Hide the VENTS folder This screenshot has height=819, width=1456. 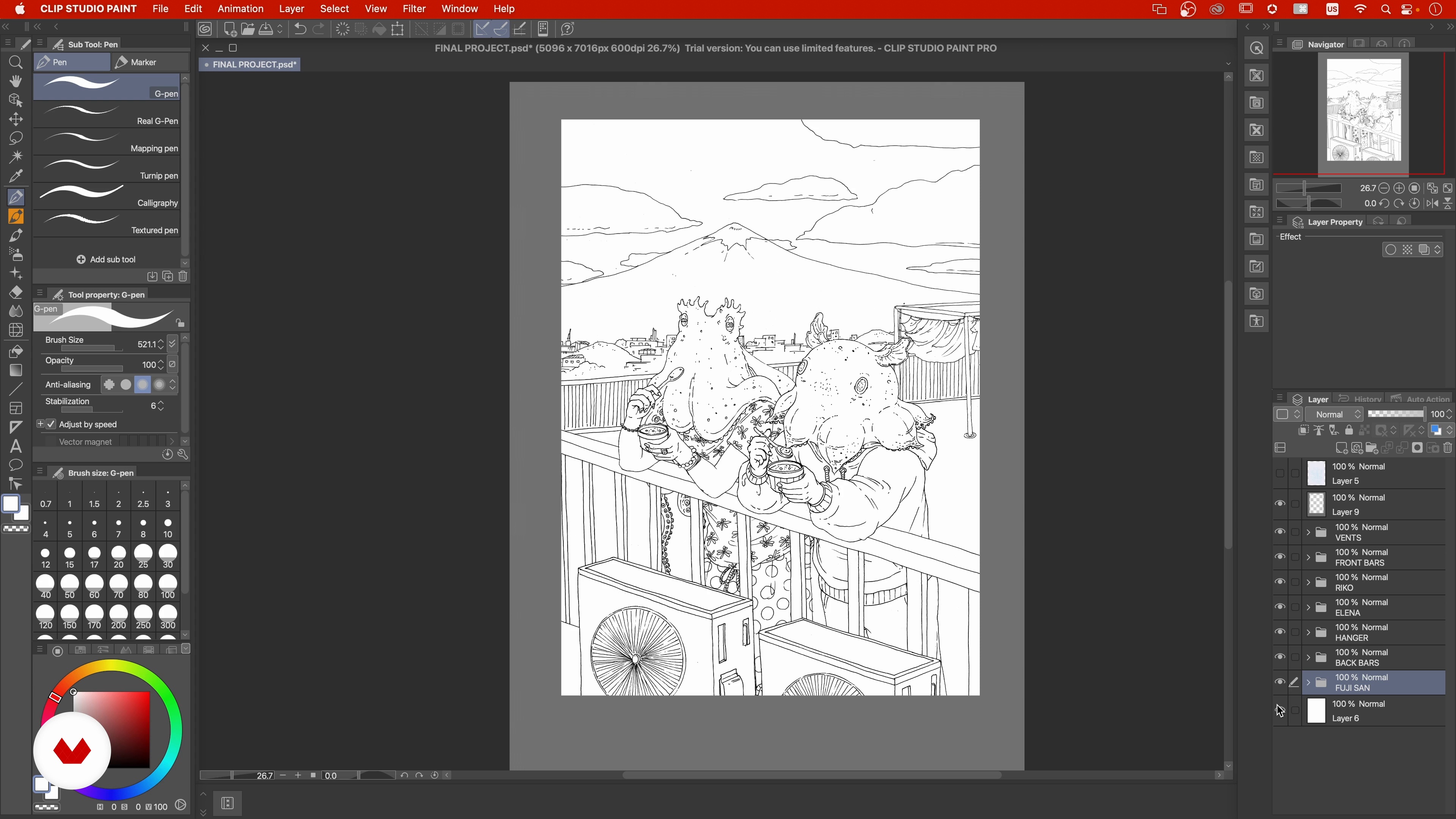(x=1280, y=532)
